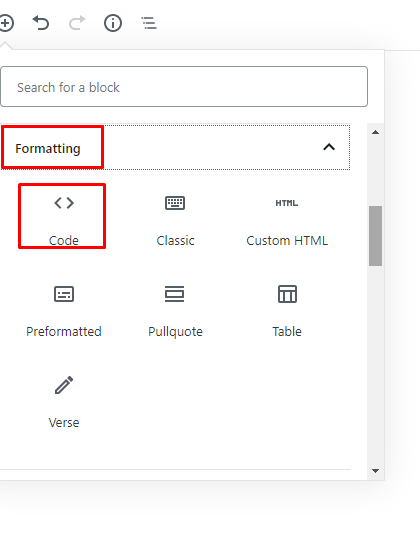Insert the Pullquote block
The height and width of the screenshot is (559, 420).
coord(175,309)
